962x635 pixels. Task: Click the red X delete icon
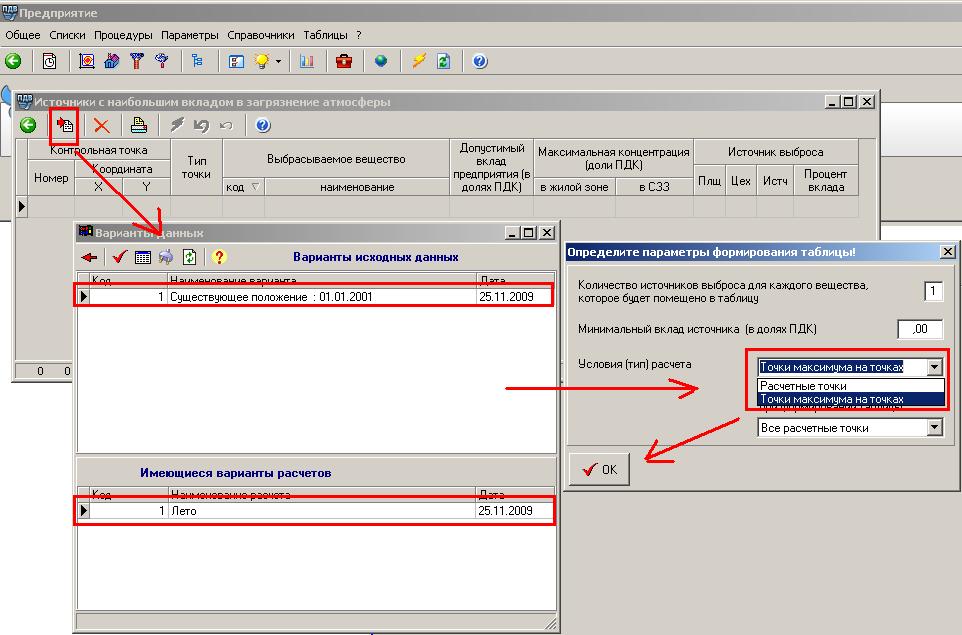[101, 125]
